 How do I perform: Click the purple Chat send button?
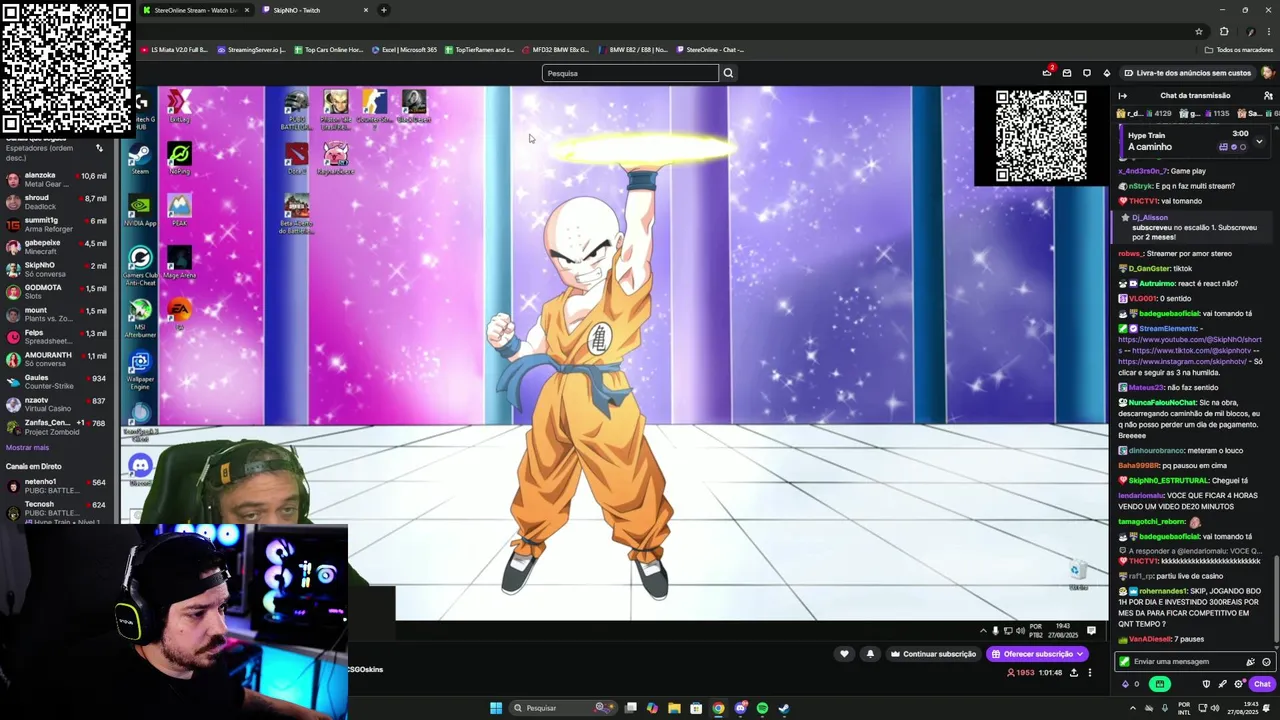(x=1262, y=684)
